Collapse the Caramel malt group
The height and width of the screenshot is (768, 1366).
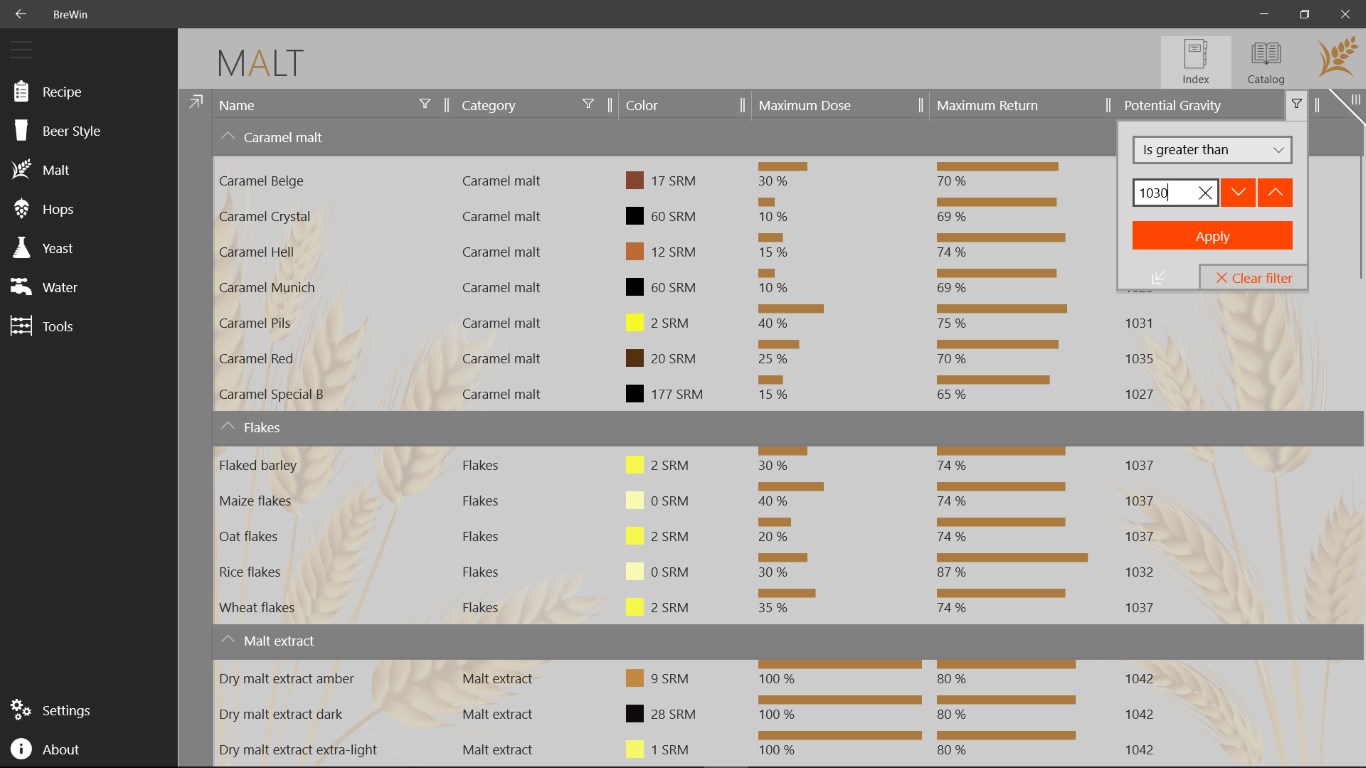228,137
